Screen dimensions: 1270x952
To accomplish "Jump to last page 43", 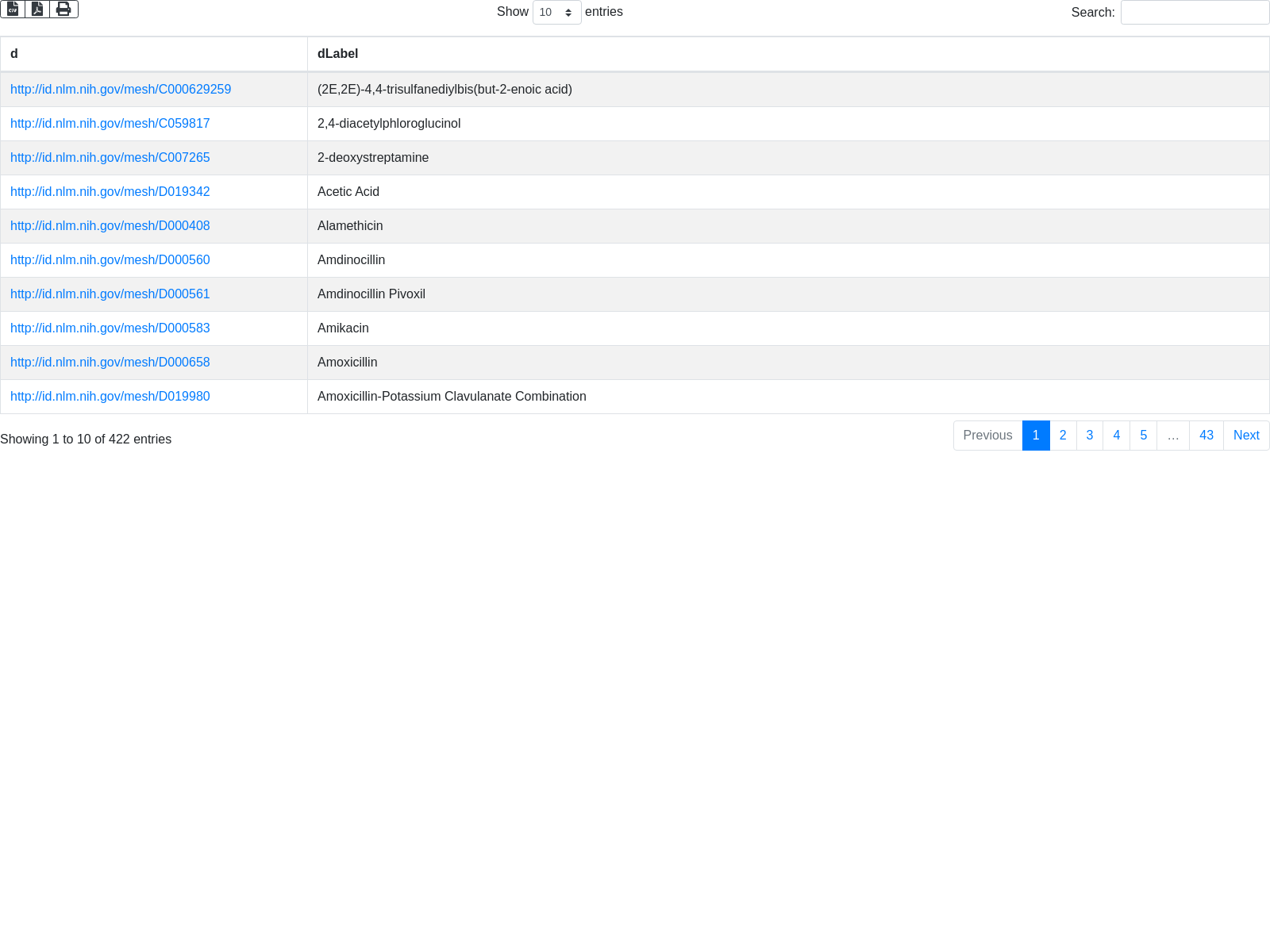I will [1206, 436].
